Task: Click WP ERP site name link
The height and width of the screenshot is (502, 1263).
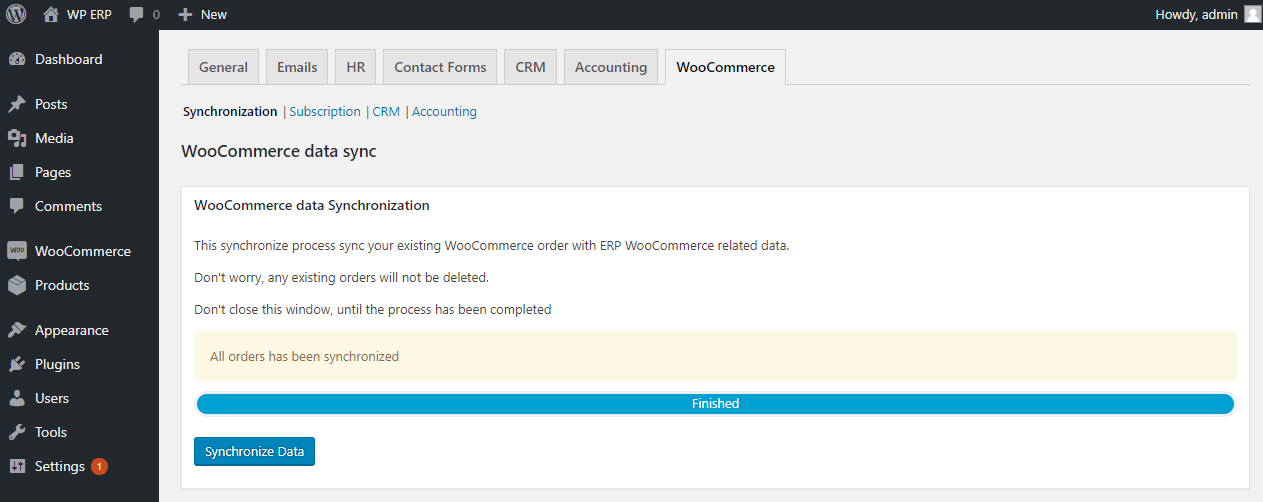Action: tap(89, 14)
